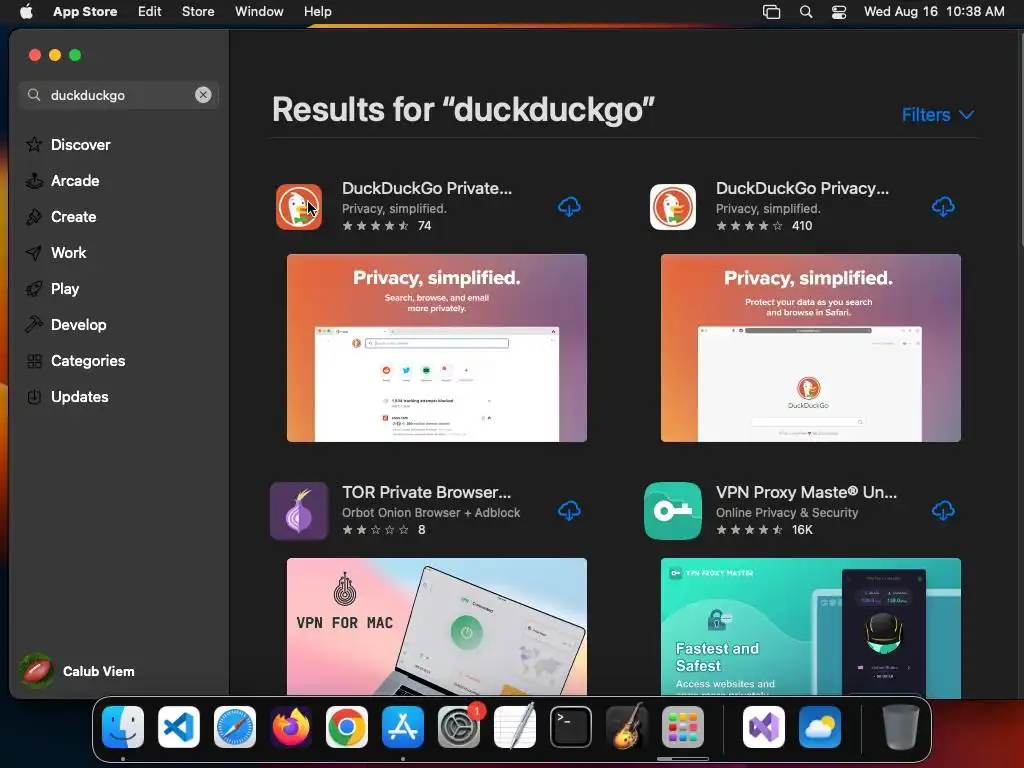Open System Settings from Dock
The width and height of the screenshot is (1024, 768).
(458, 727)
